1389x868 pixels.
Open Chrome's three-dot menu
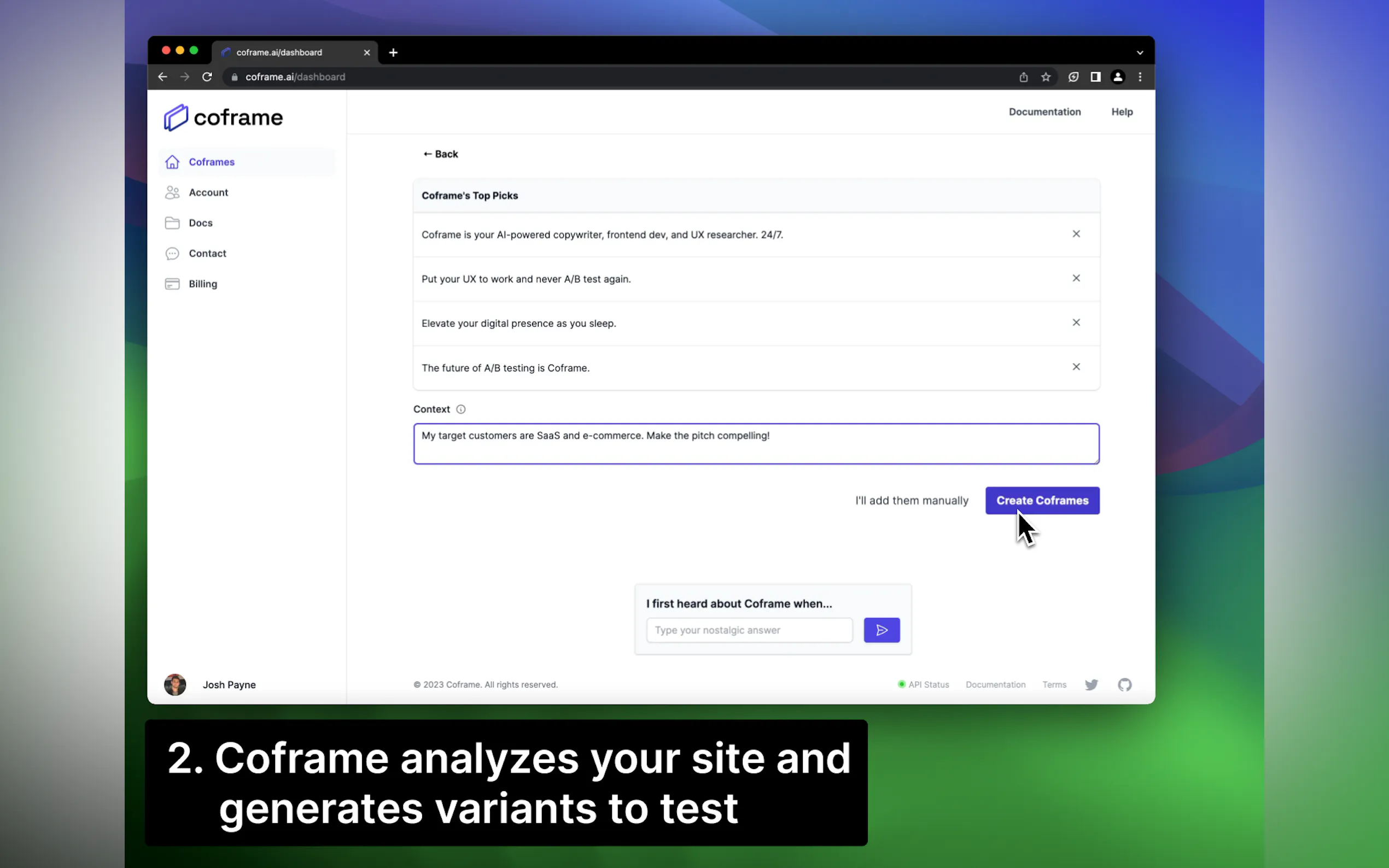(1140, 77)
